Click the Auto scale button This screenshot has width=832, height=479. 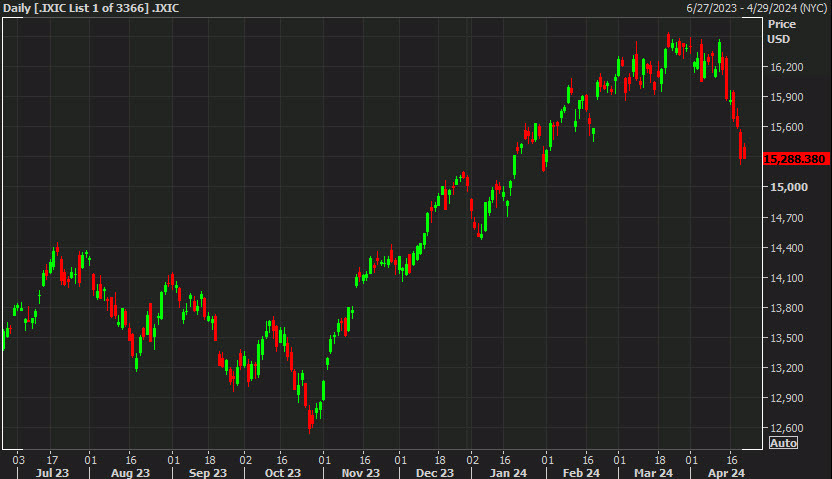click(783, 443)
